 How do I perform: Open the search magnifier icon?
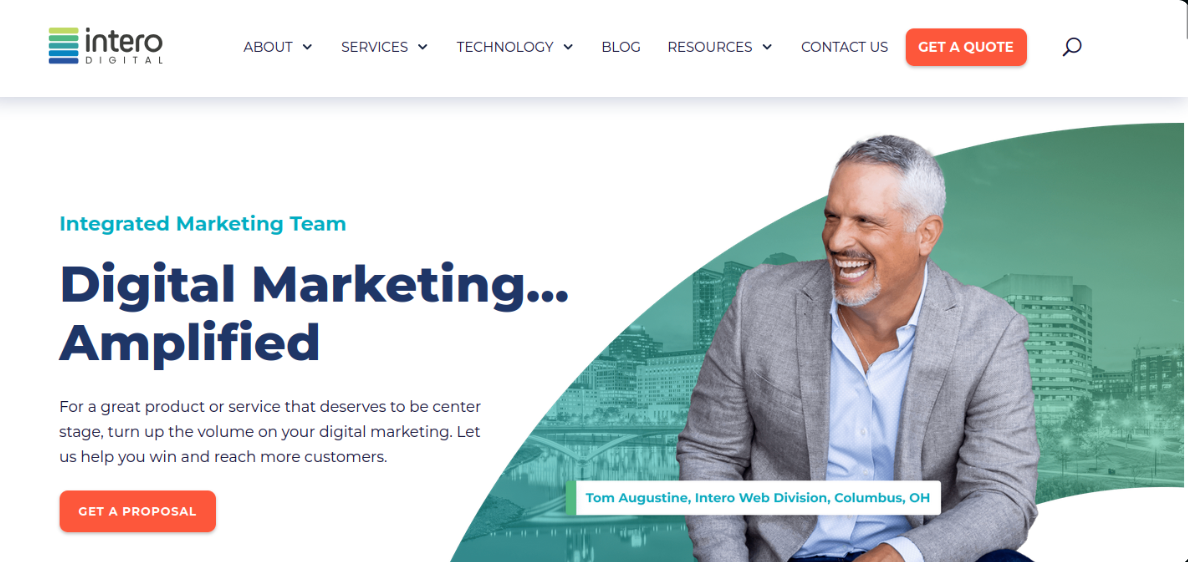click(x=1071, y=47)
